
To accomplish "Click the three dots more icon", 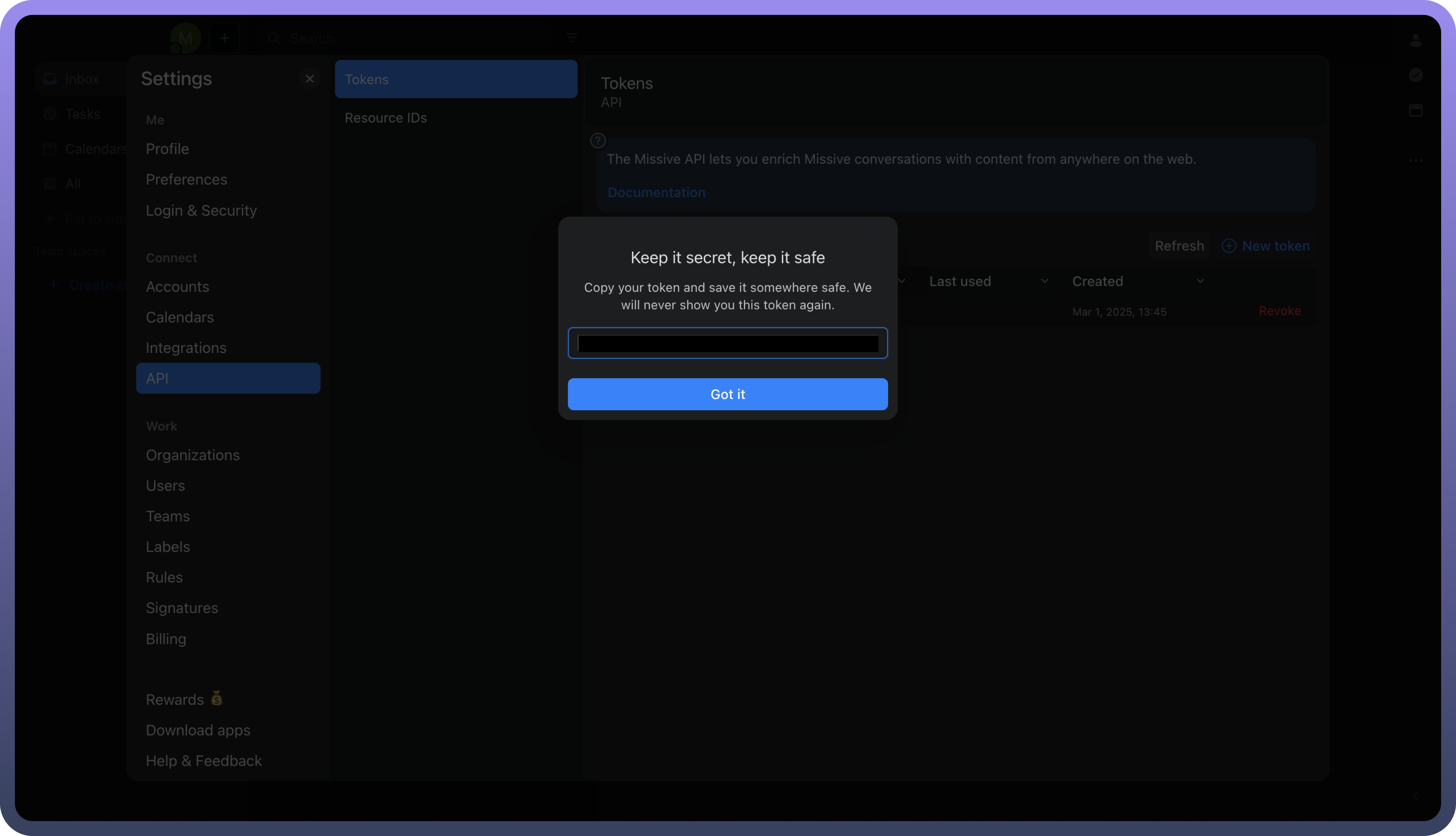I will (1415, 161).
